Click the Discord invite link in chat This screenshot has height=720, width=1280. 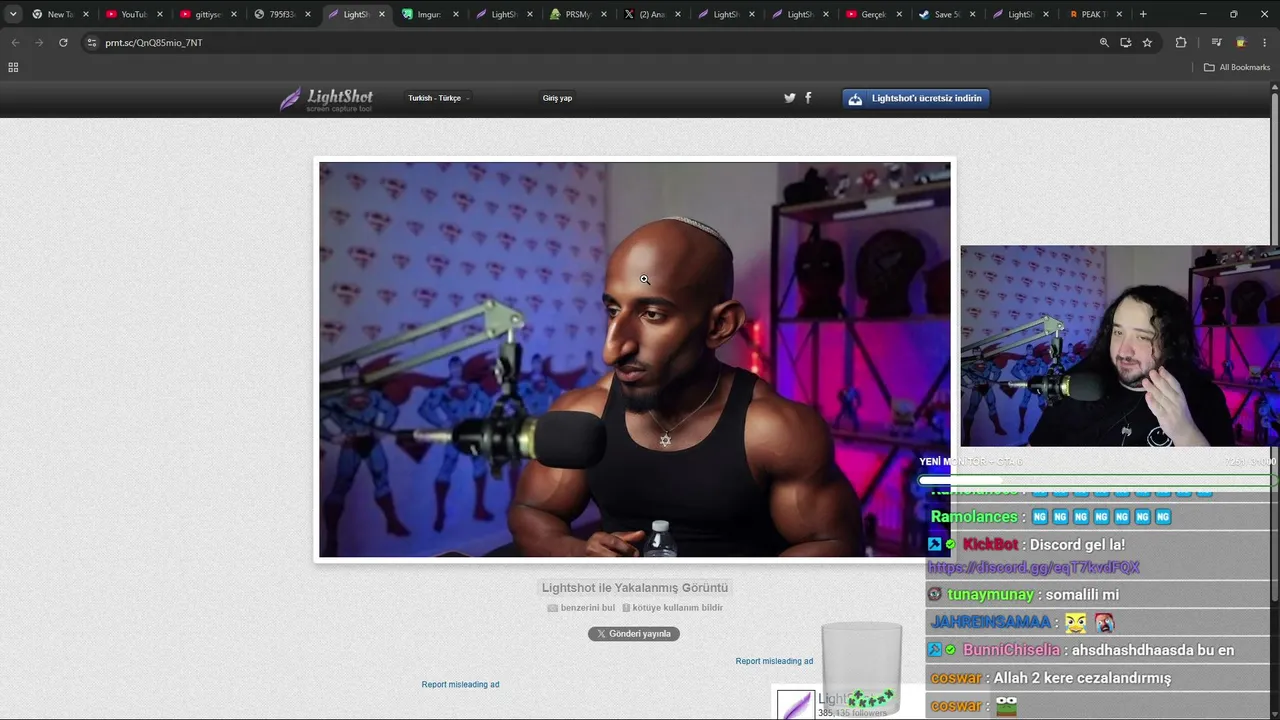click(x=1034, y=567)
